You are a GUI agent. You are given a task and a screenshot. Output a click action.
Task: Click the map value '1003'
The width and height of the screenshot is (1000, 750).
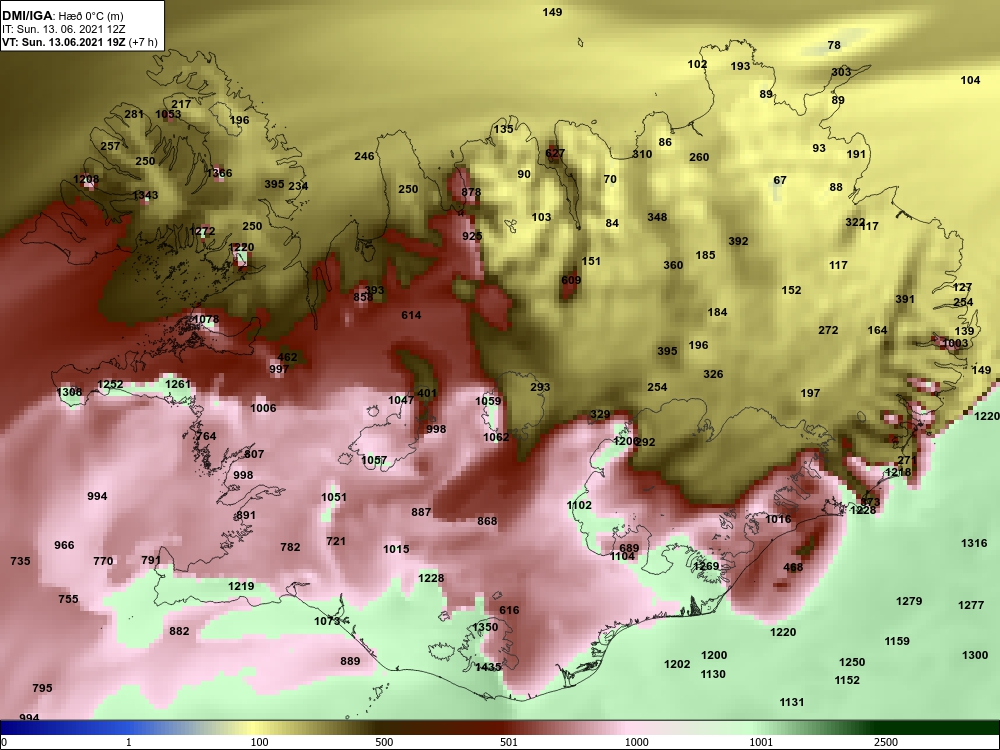tap(955, 343)
